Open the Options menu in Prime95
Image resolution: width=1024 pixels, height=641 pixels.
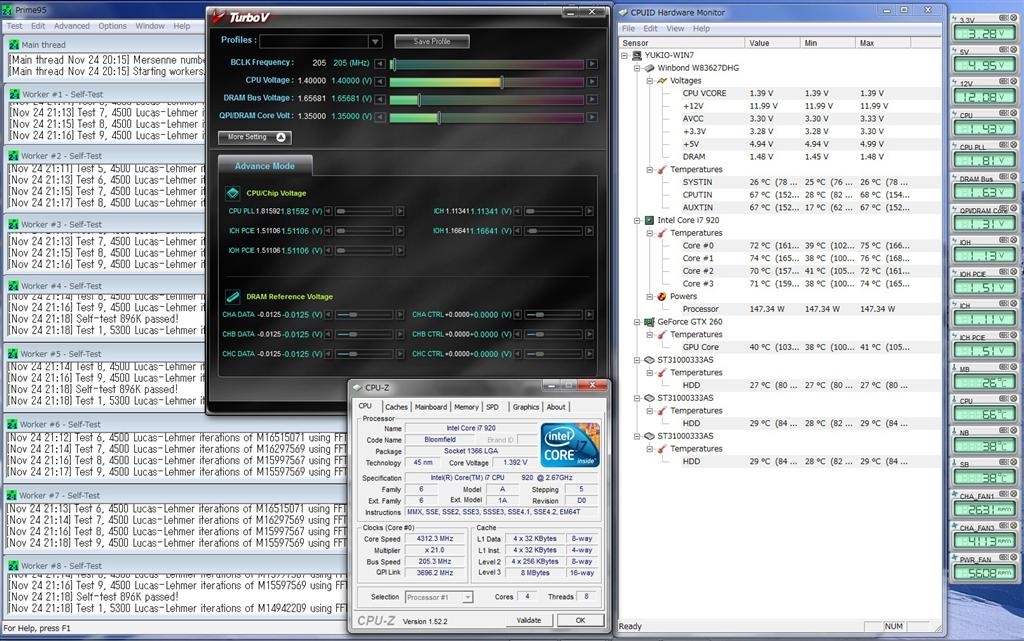pyautogui.click(x=112, y=26)
